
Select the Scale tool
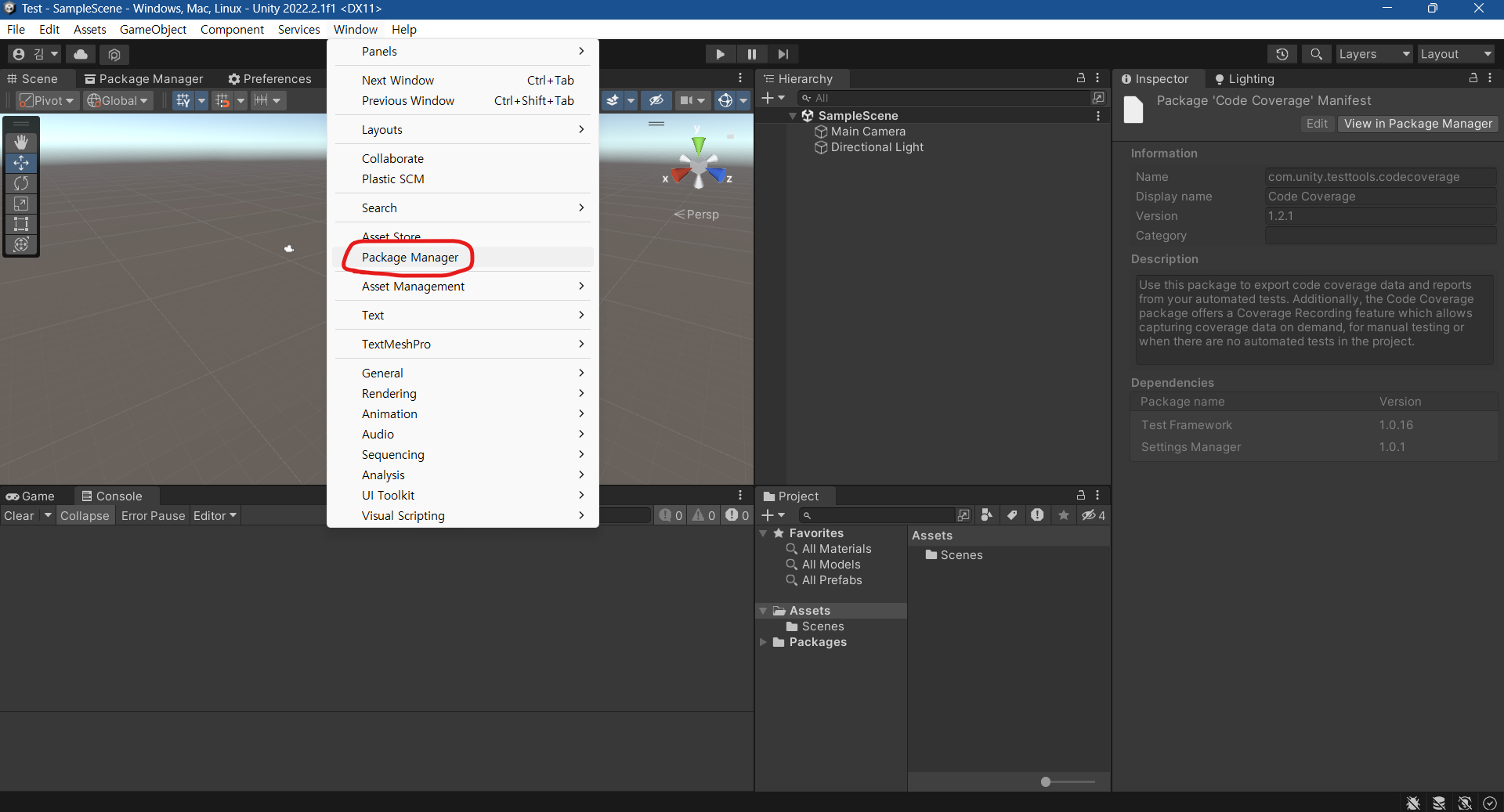(21, 204)
